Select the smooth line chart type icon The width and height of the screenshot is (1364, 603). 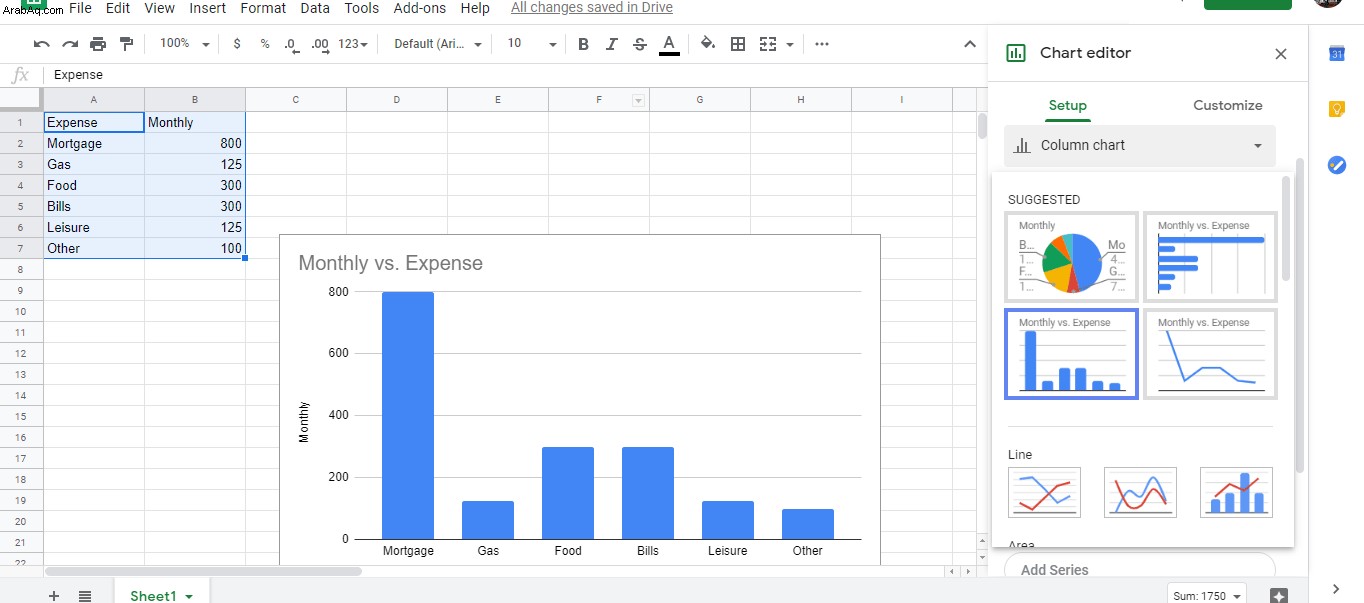(x=1140, y=492)
